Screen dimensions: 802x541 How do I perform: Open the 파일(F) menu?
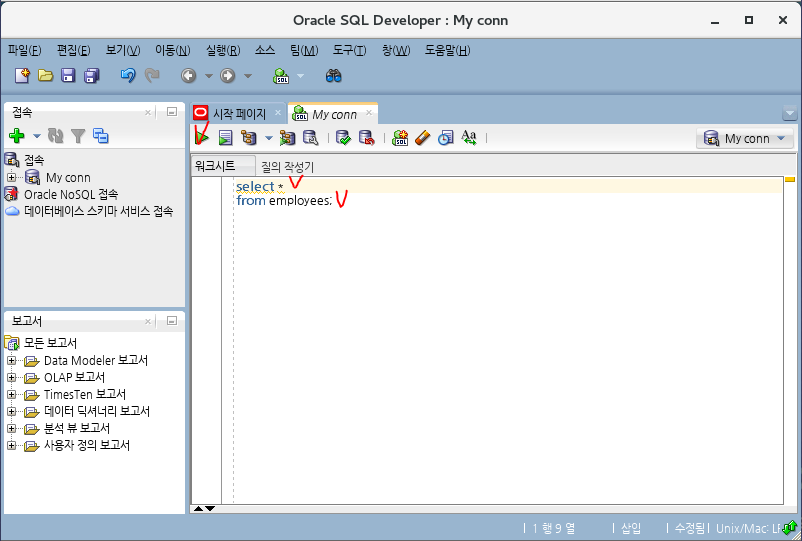tap(25, 51)
